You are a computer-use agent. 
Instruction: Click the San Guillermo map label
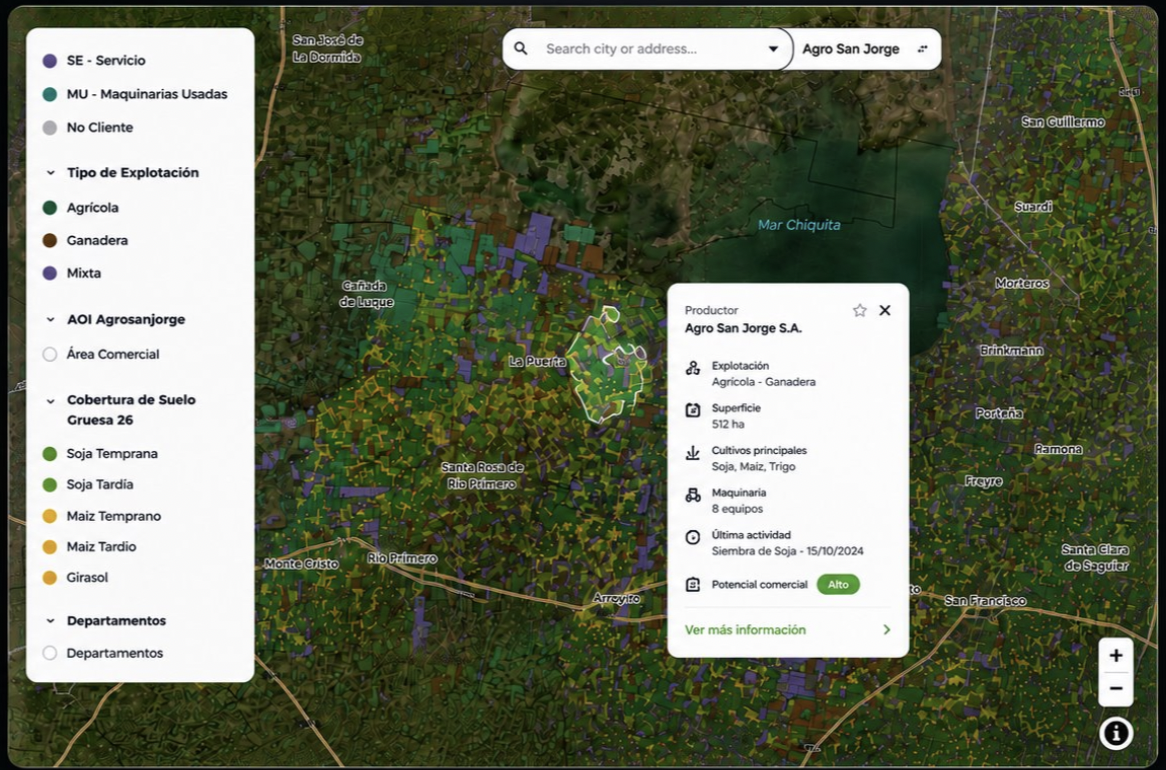1063,122
